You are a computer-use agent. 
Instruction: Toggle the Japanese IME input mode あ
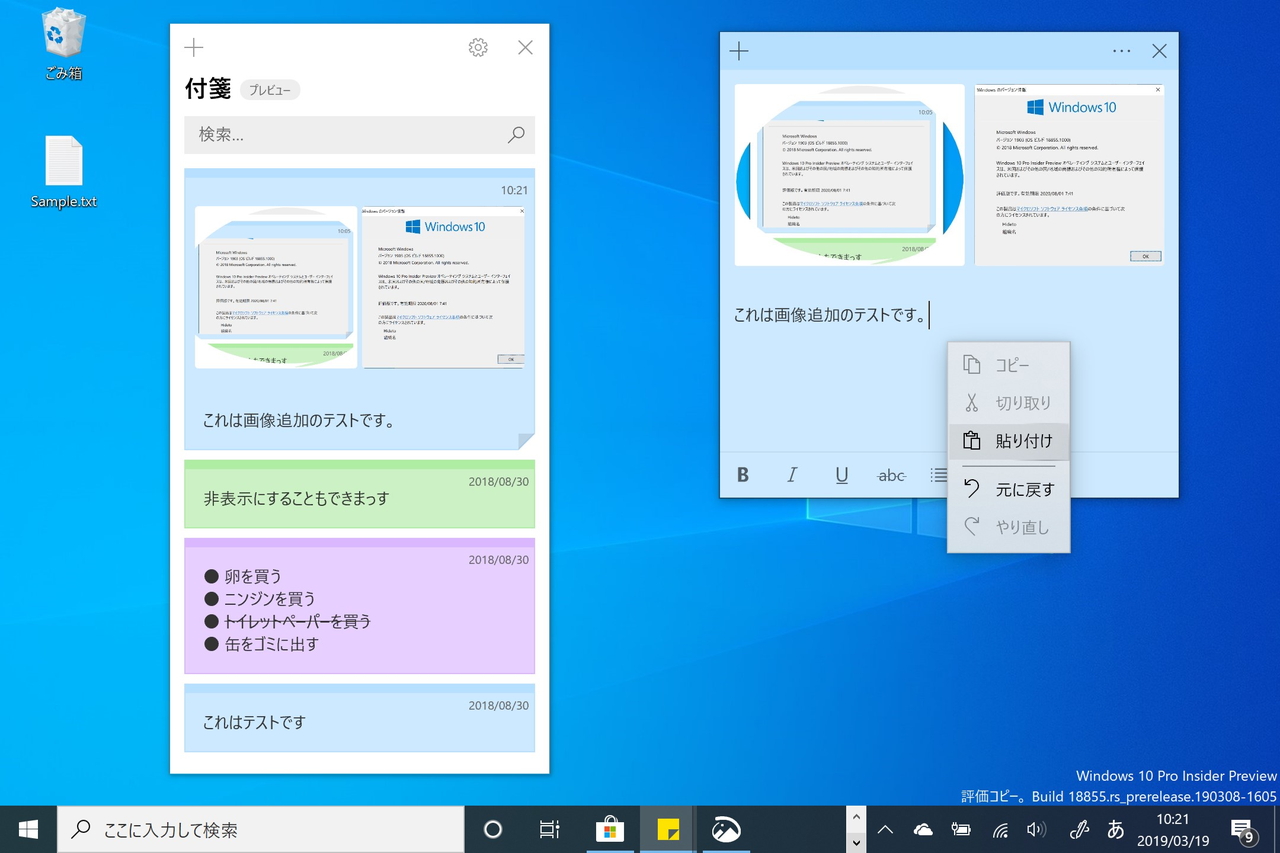pyautogui.click(x=1114, y=829)
